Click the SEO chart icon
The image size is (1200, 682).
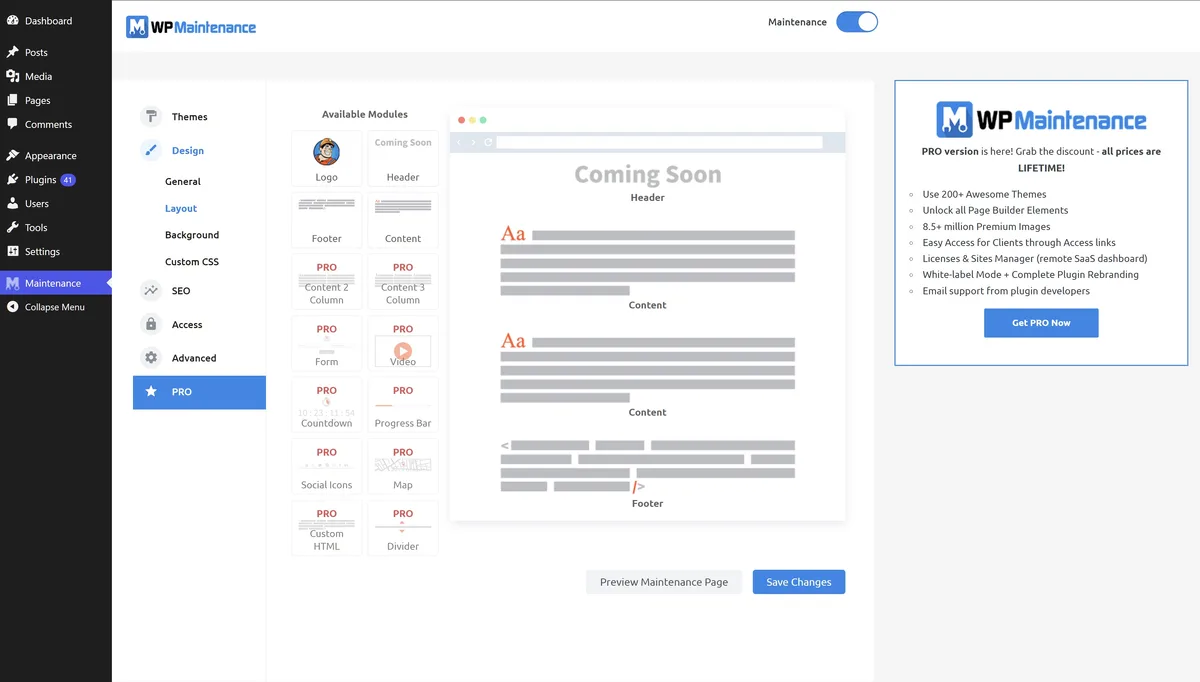pos(151,291)
